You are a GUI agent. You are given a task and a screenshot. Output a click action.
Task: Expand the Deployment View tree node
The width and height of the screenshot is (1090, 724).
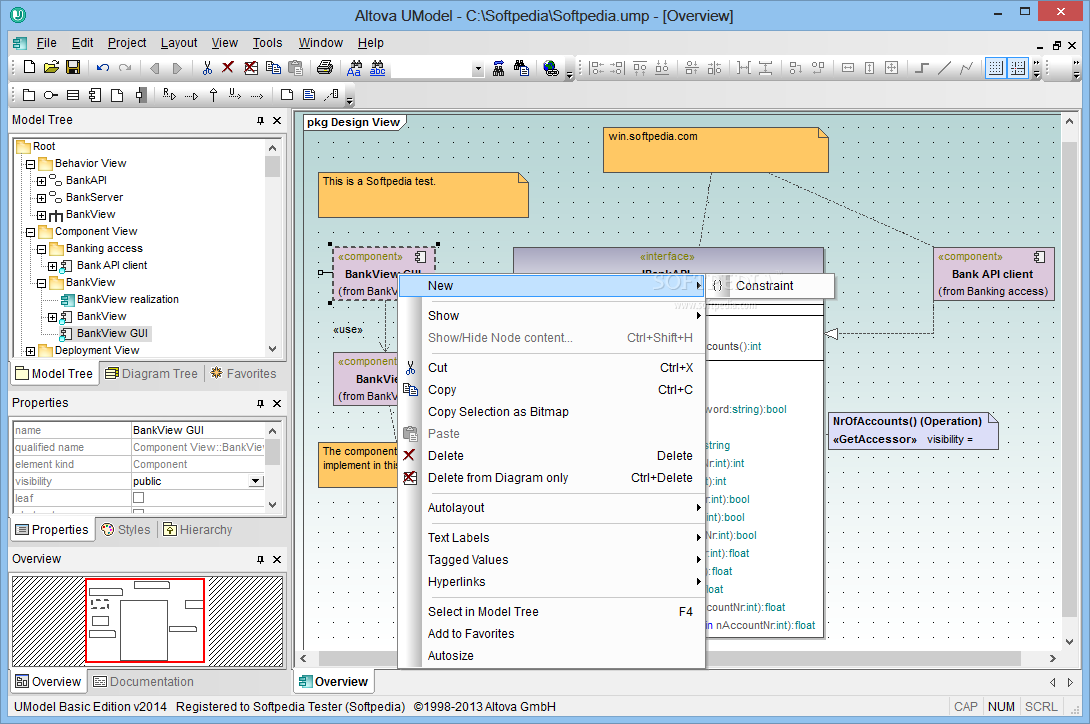[31, 351]
